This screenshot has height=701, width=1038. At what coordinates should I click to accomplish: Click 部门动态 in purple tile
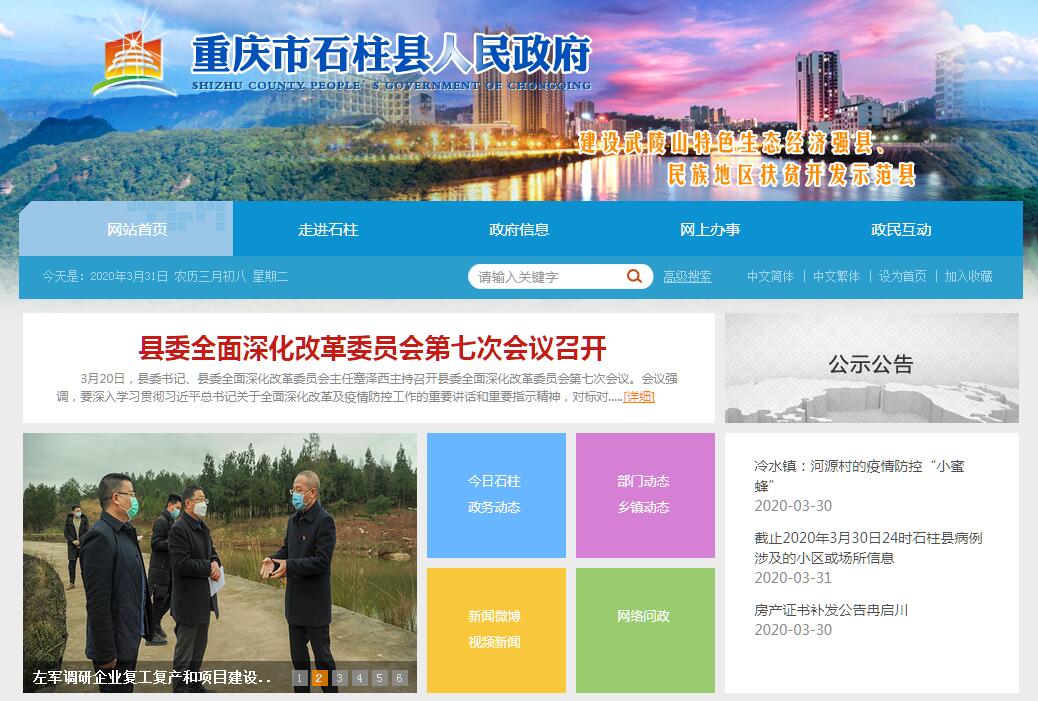(643, 481)
